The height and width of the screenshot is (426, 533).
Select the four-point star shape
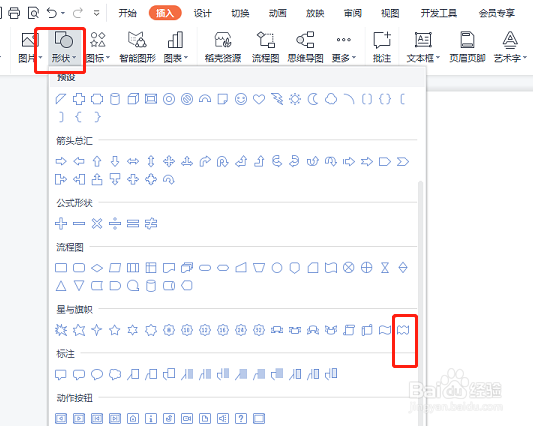(97, 330)
